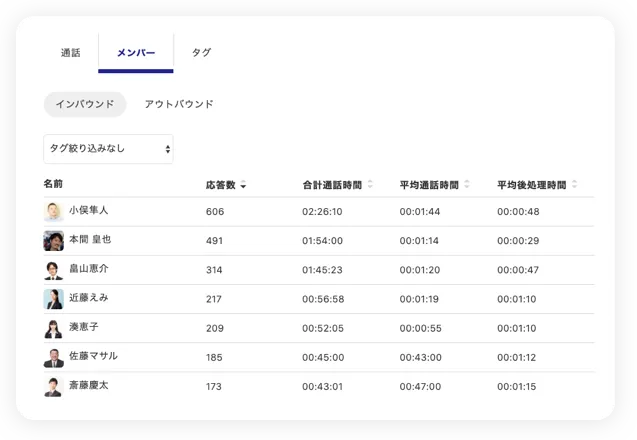
Task: Click average talk time 00:00:55
Action: 420,329
